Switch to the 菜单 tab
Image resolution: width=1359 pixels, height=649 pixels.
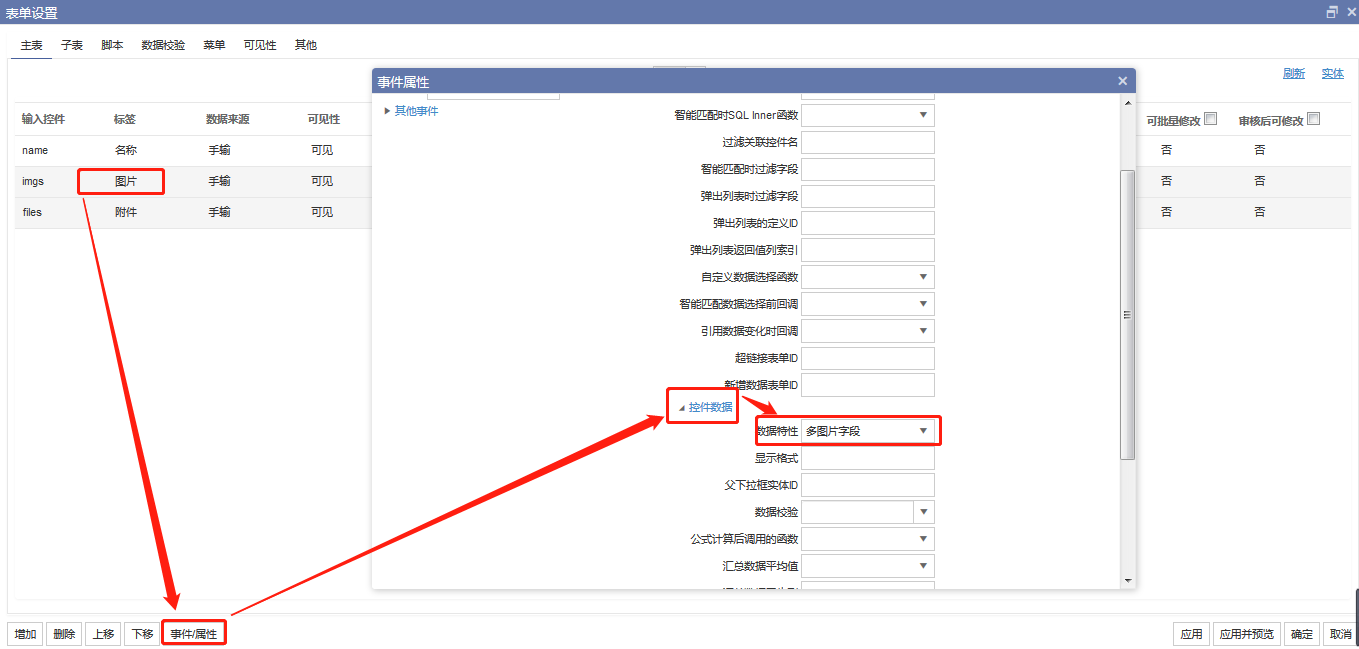213,44
